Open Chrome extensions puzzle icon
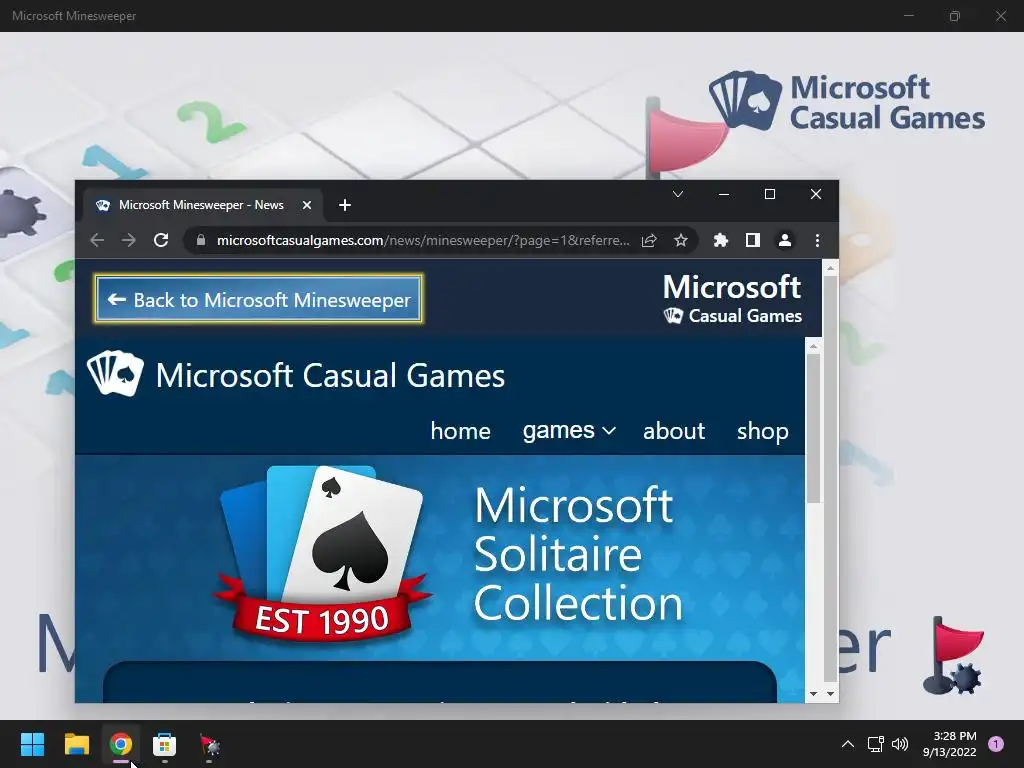 [x=720, y=240]
